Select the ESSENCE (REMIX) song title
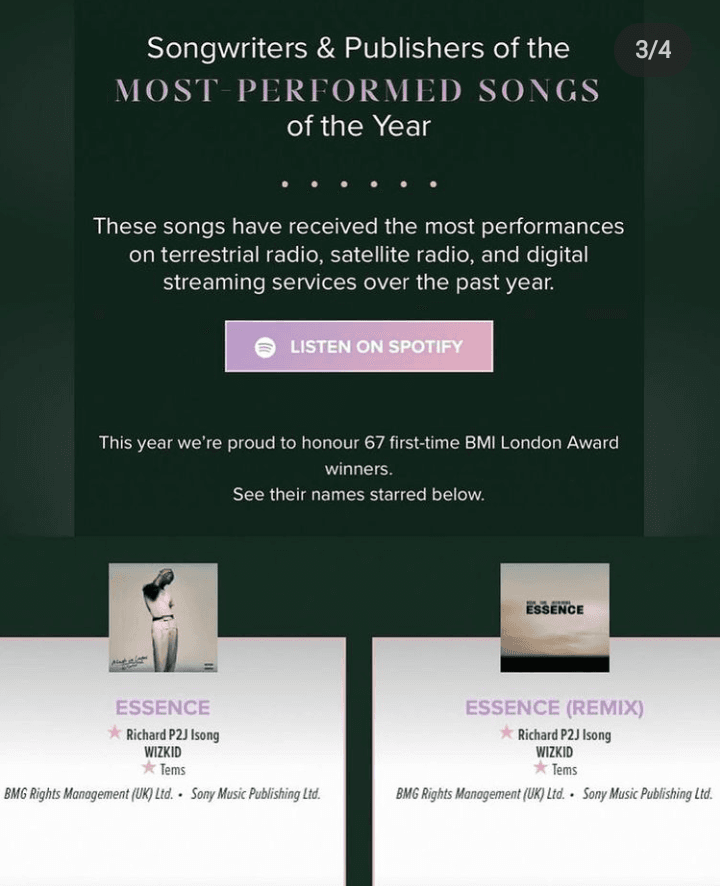This screenshot has height=886, width=720. tap(554, 707)
